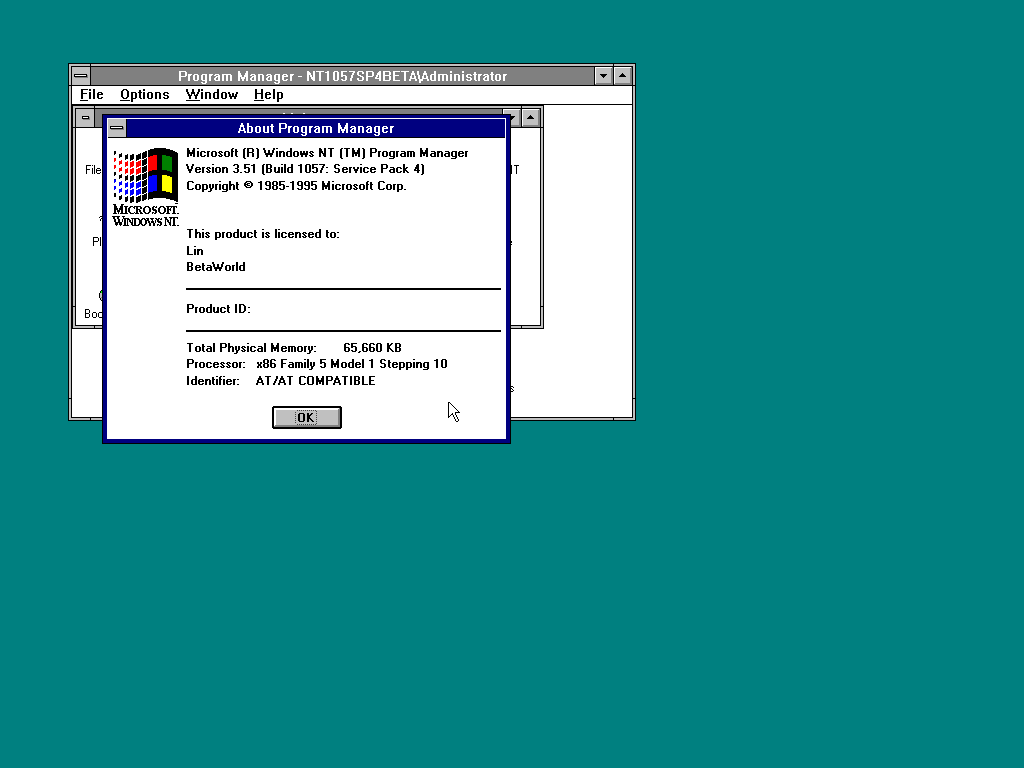
Task: Click the Program Manager title bar
Action: tap(342, 76)
